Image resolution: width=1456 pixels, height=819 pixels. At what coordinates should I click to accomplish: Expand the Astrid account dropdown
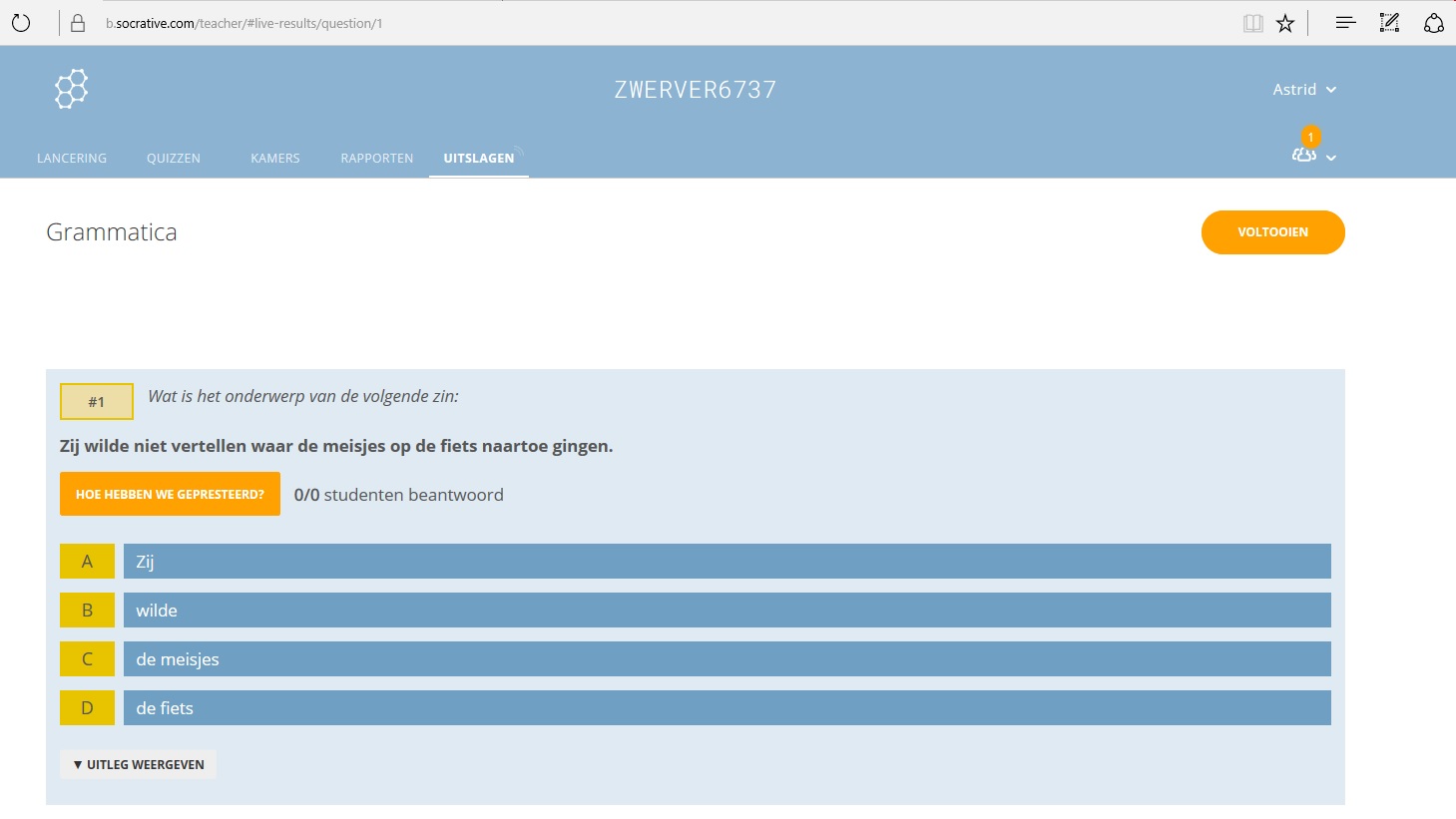pos(1303,90)
